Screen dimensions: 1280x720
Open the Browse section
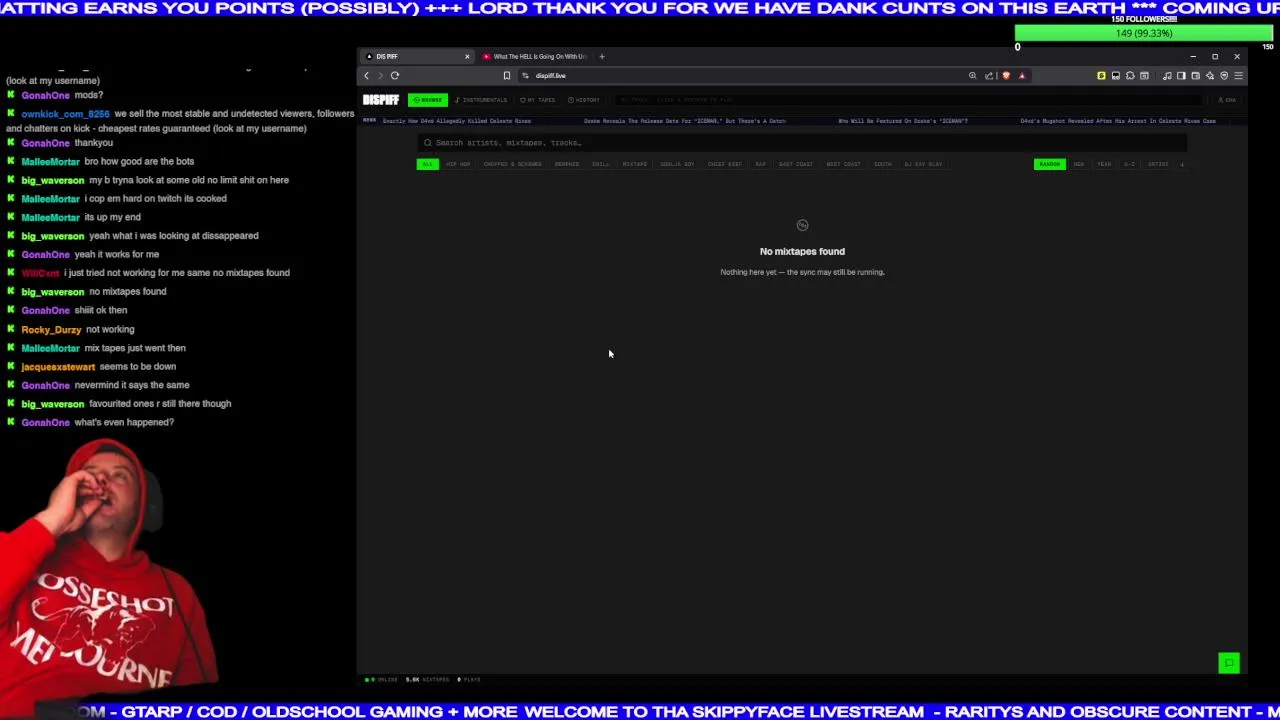pos(428,100)
